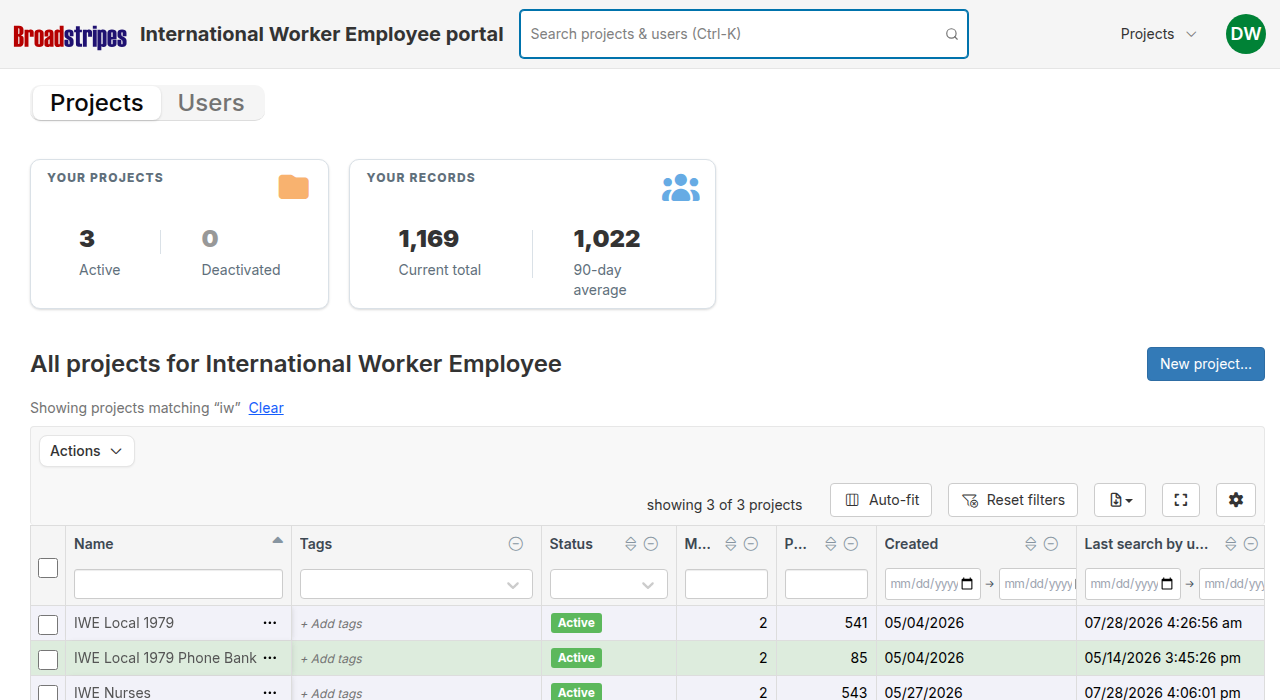1280x700 pixels.
Task: Click the 541 value in the table
Action: coord(856,623)
